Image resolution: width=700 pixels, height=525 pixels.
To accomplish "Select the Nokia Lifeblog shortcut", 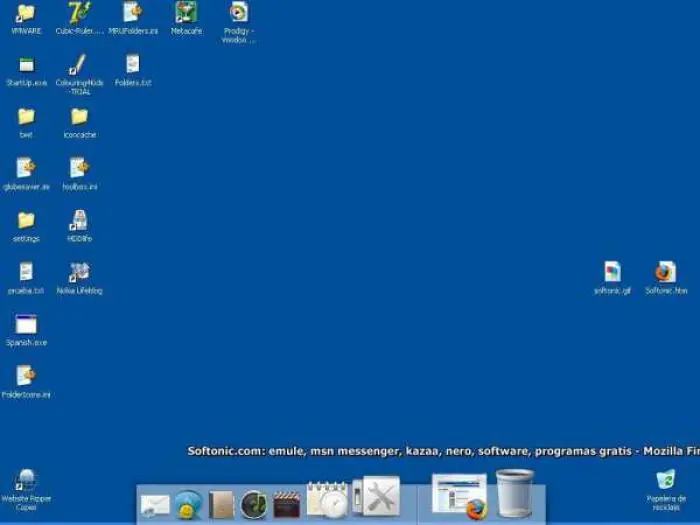I will pos(79,279).
